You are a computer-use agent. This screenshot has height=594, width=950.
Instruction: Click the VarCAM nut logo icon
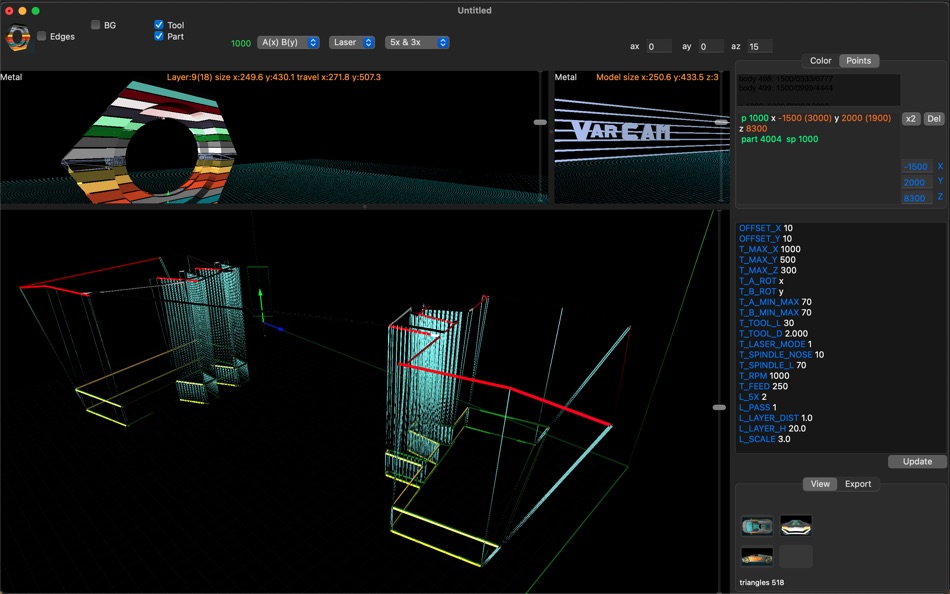point(18,37)
